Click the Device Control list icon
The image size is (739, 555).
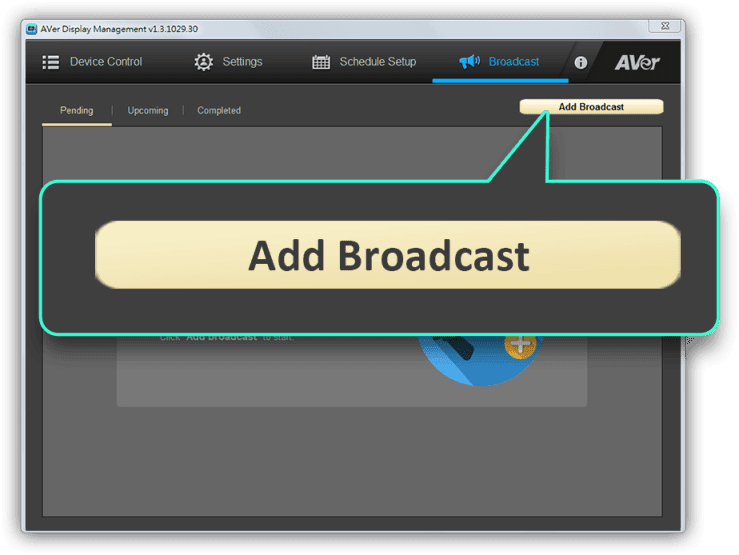pos(51,62)
